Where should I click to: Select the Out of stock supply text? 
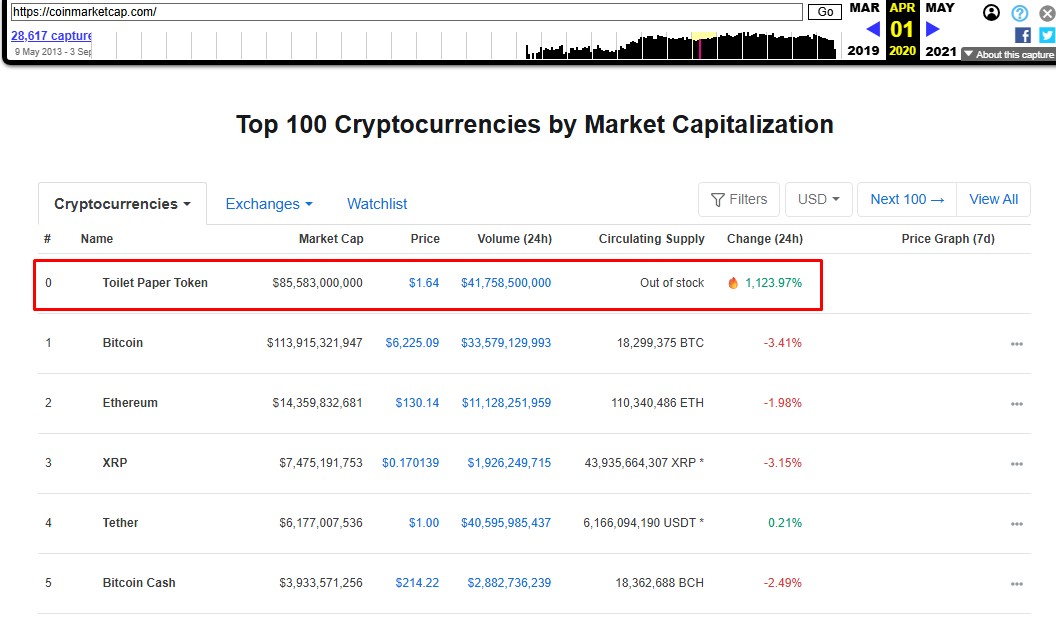click(672, 283)
